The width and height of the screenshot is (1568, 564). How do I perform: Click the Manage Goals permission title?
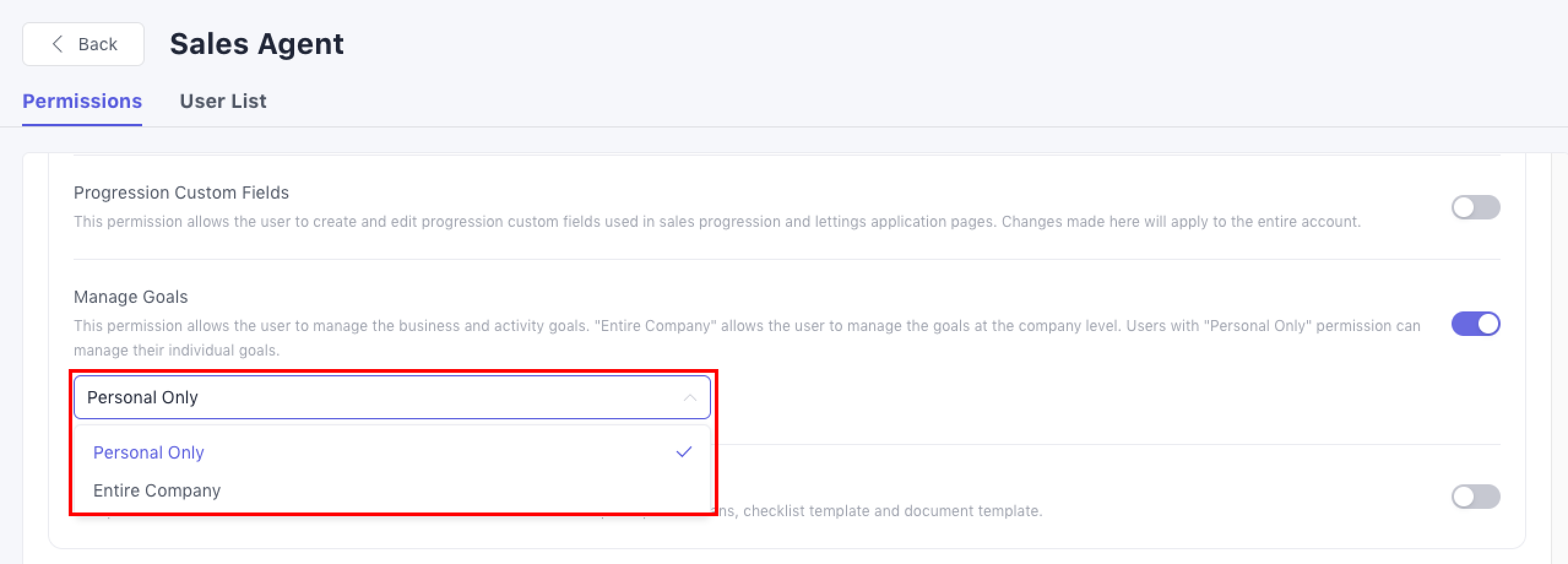tap(131, 297)
